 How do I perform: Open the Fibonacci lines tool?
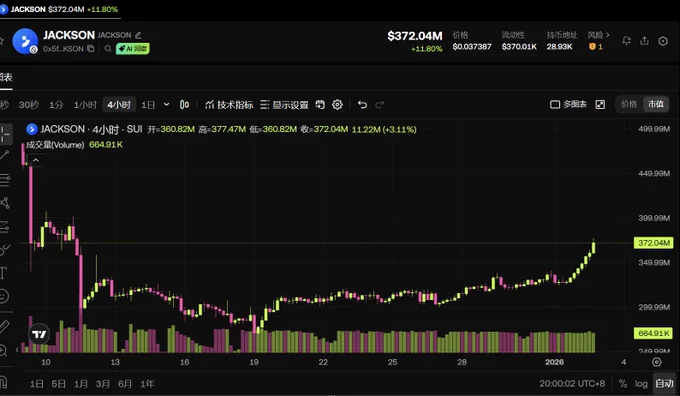click(4, 180)
